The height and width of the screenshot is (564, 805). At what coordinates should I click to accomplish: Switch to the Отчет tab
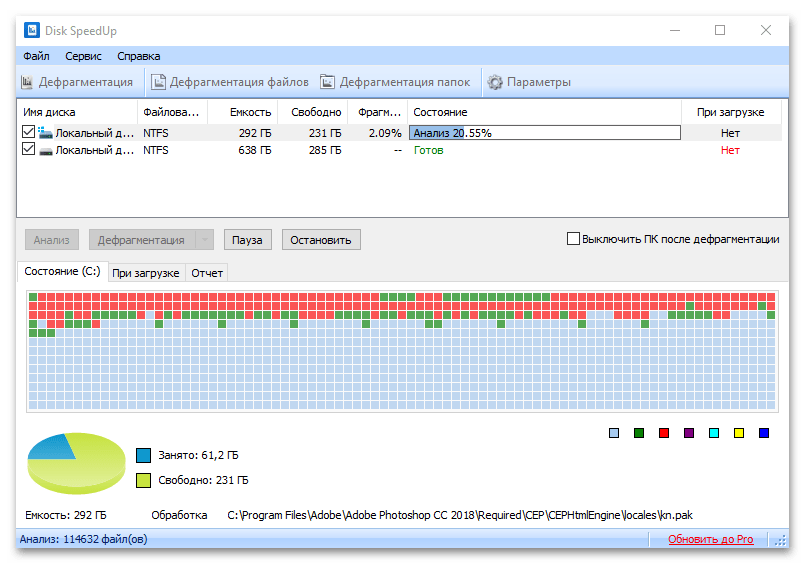click(x=207, y=273)
